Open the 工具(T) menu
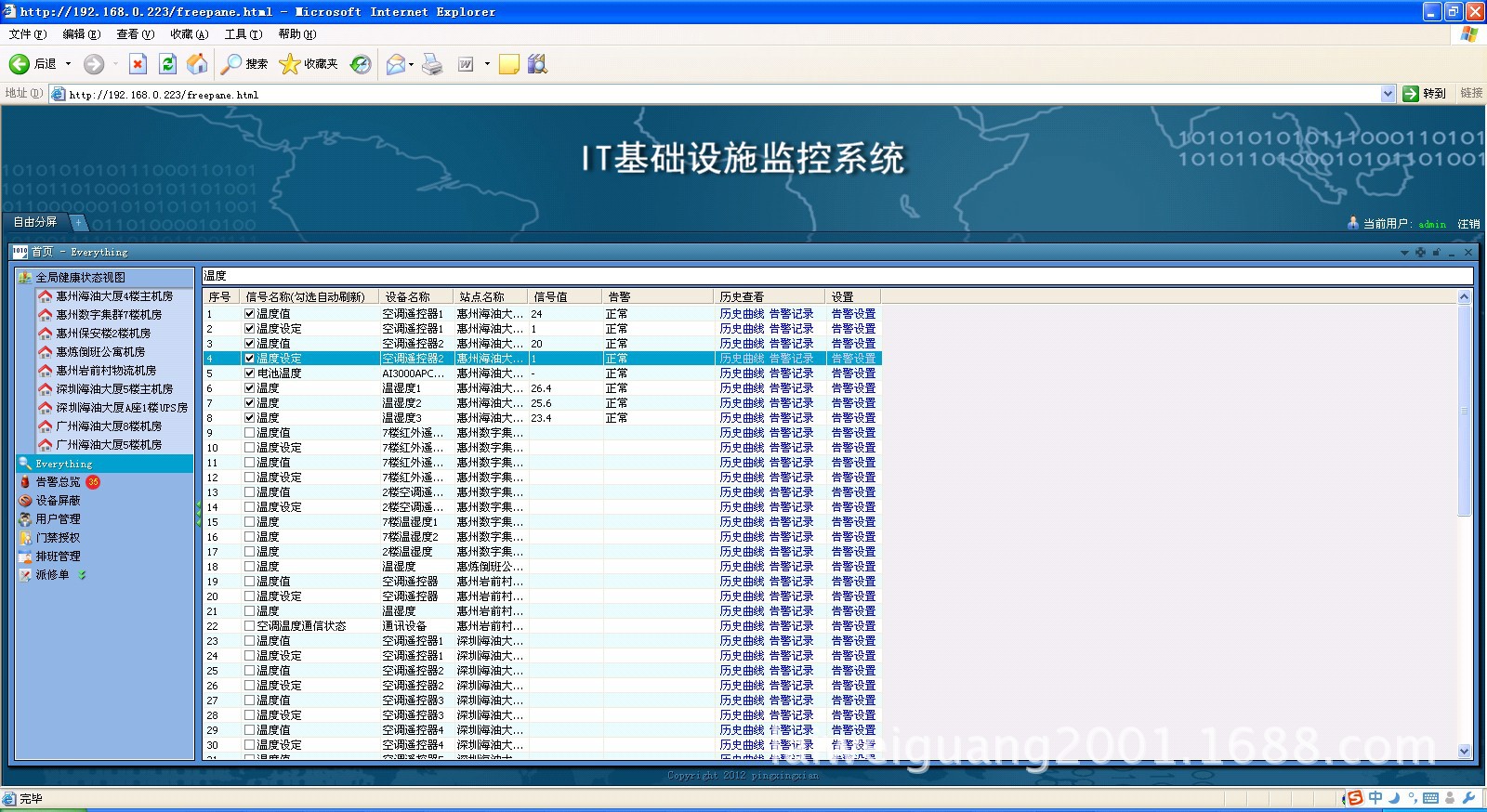Viewport: 1487px width, 812px height. (x=243, y=34)
